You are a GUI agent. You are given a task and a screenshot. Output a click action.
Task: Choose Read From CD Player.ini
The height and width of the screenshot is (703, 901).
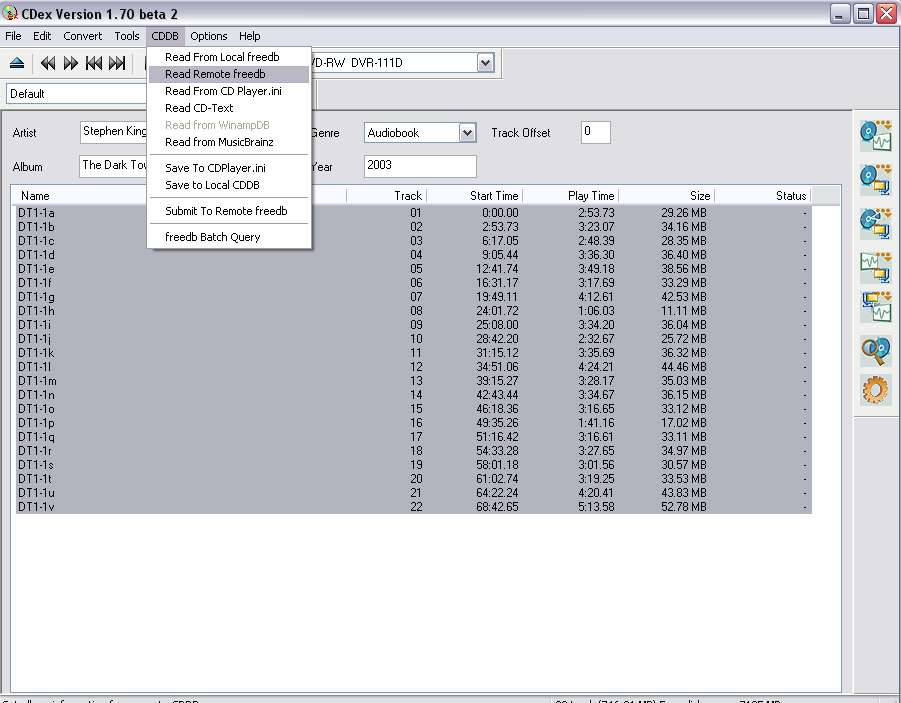click(229, 91)
